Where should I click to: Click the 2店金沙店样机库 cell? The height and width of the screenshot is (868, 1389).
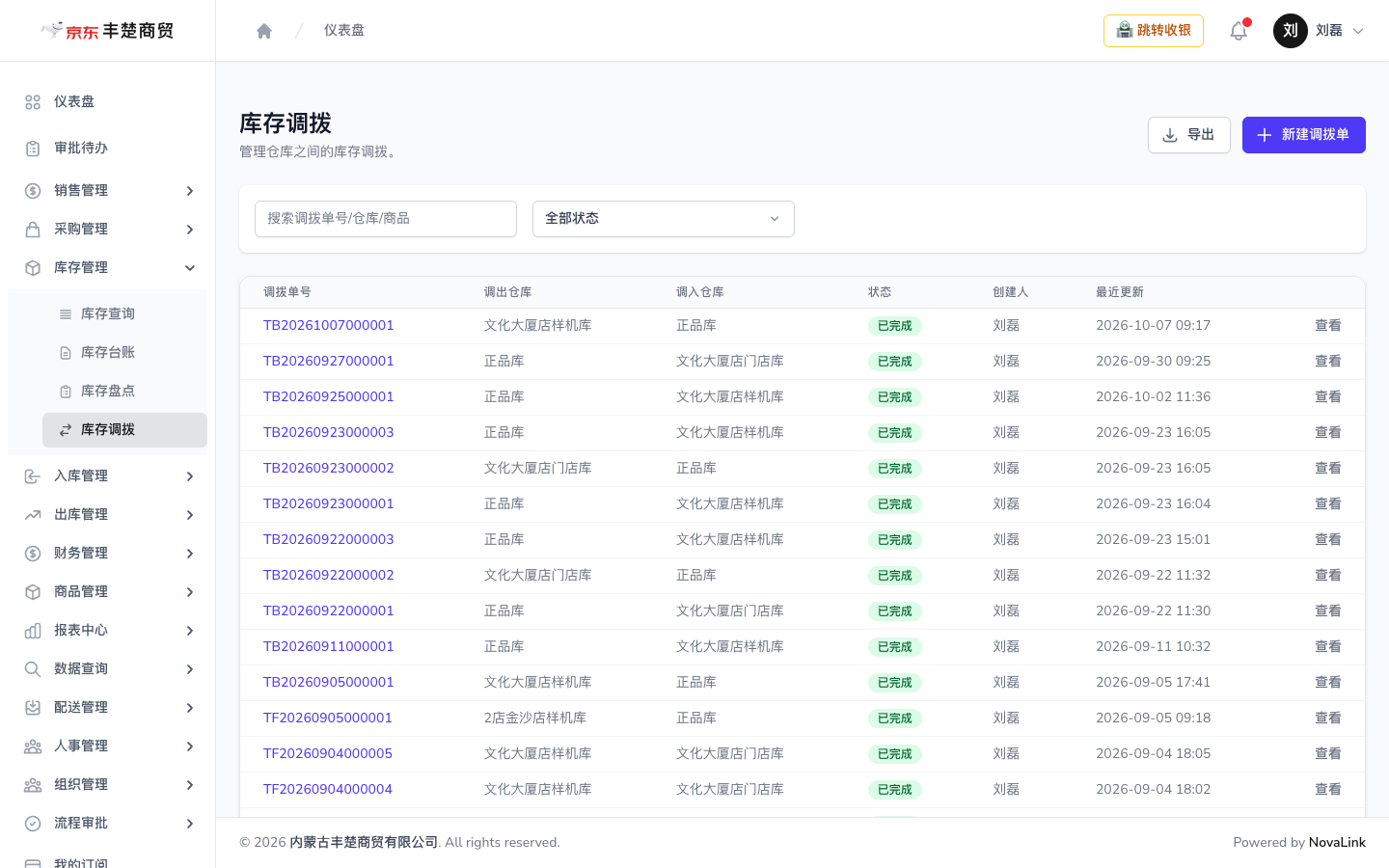[535, 719]
